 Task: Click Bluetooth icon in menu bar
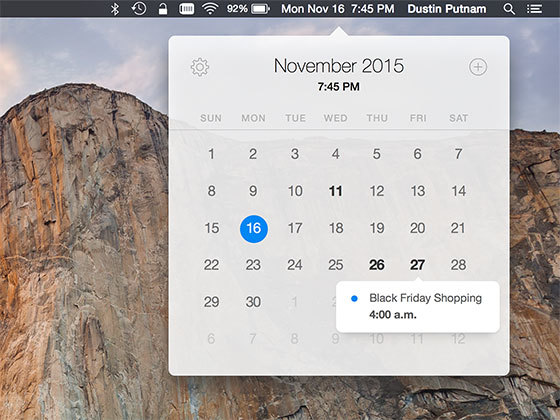(114, 9)
